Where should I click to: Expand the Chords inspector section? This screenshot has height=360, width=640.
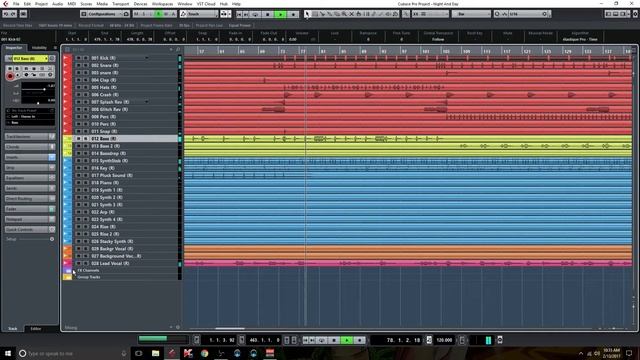[x=30, y=147]
